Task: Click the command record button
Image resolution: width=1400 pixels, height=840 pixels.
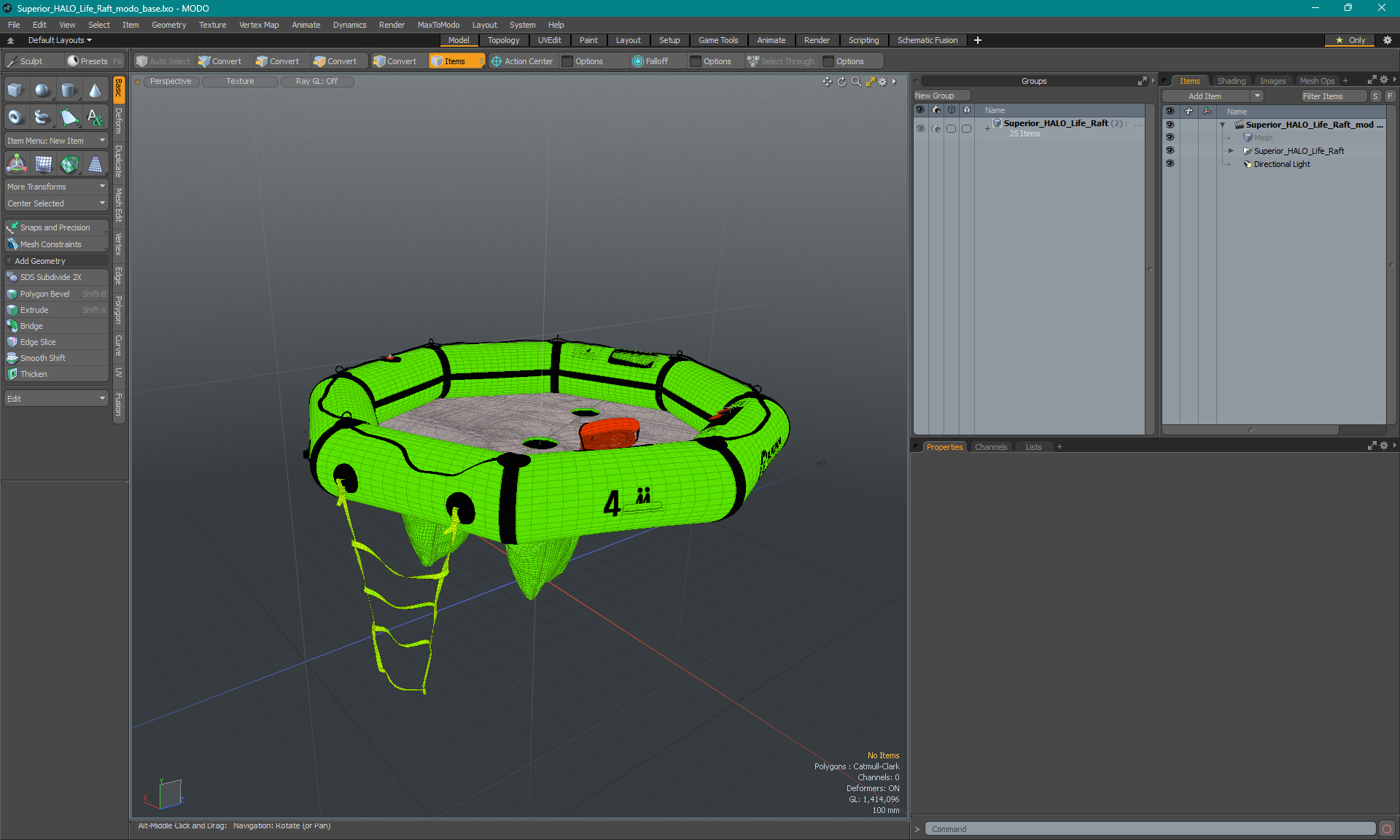Action: click(x=1387, y=829)
